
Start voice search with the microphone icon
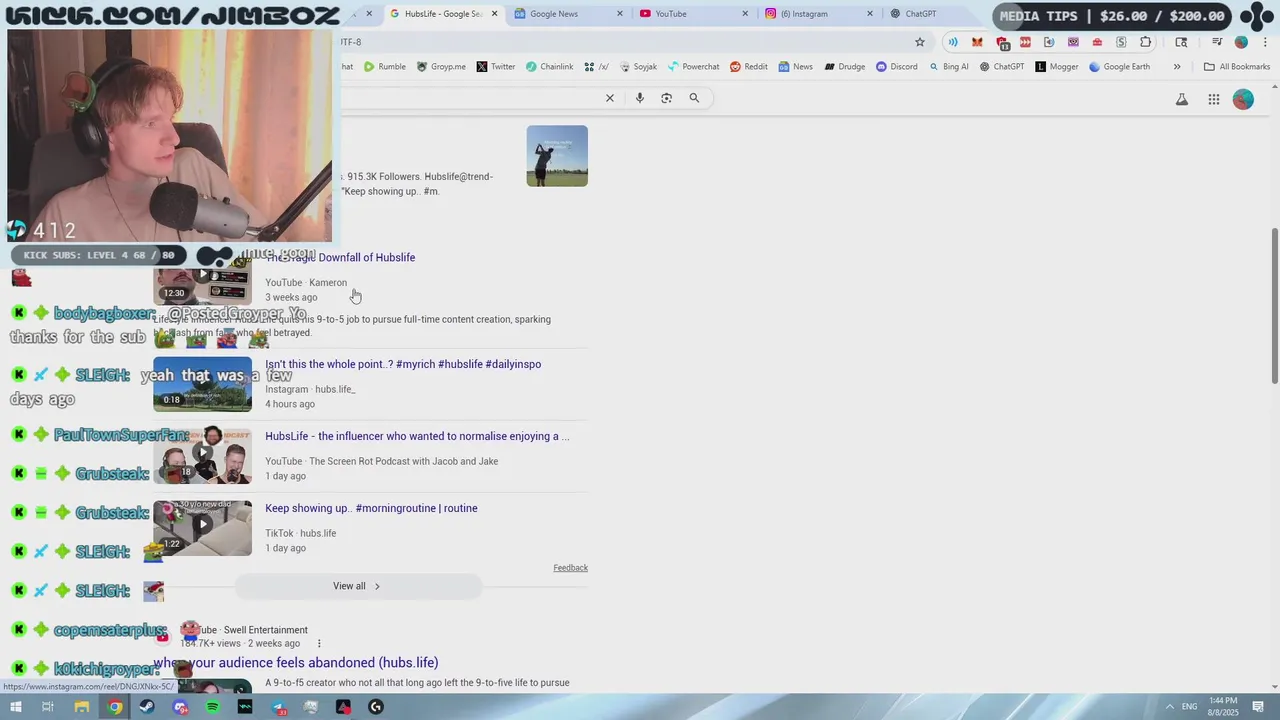[x=639, y=98]
